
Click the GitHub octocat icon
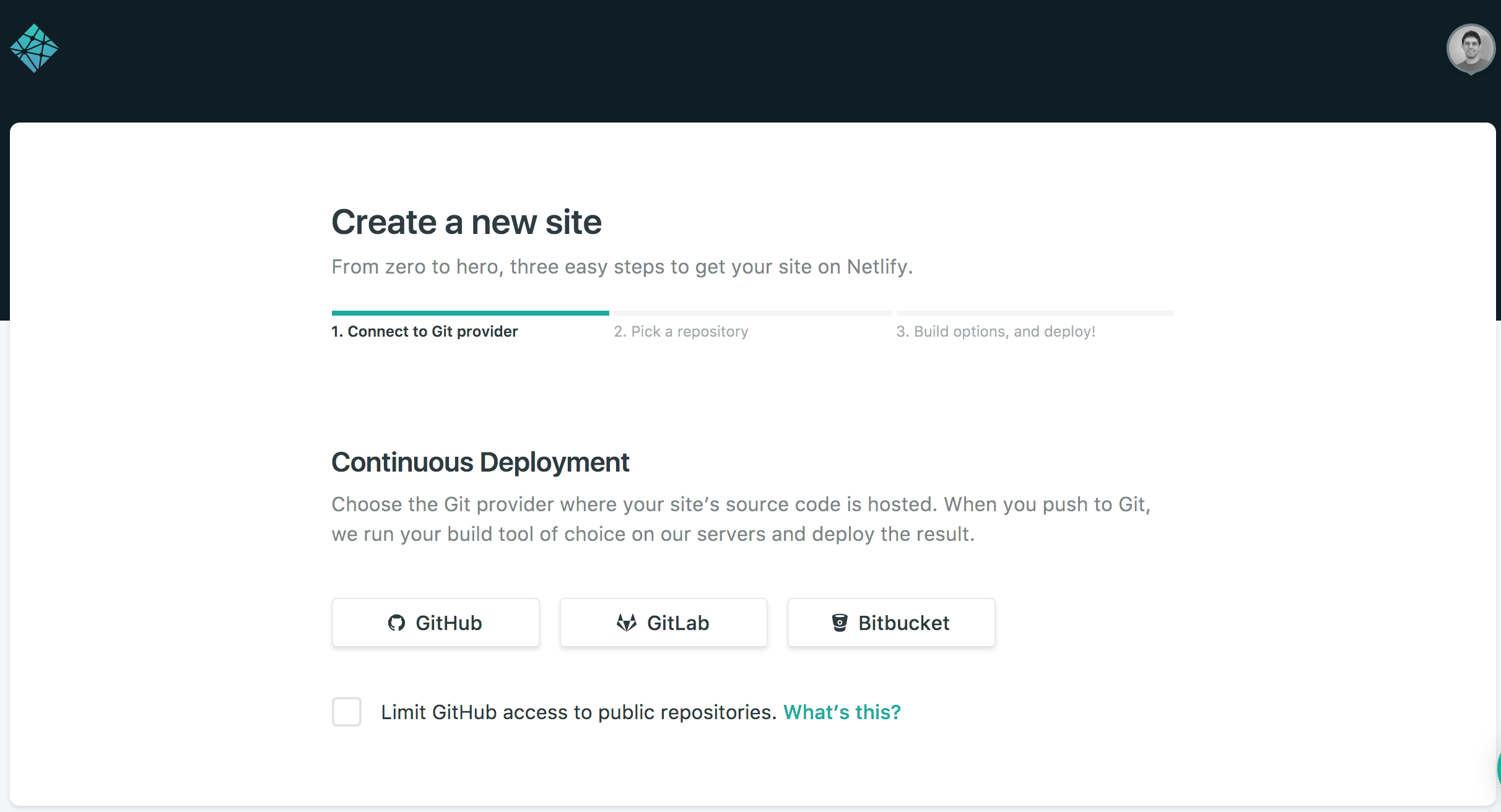click(x=396, y=623)
